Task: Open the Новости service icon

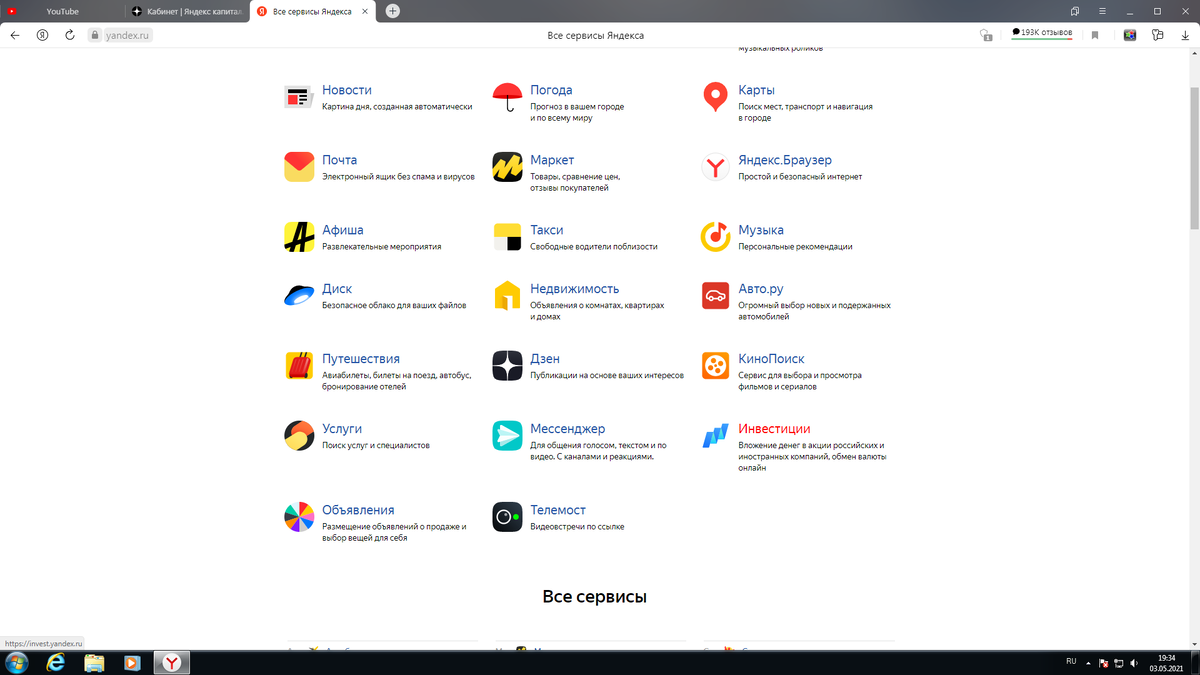Action: tap(299, 97)
